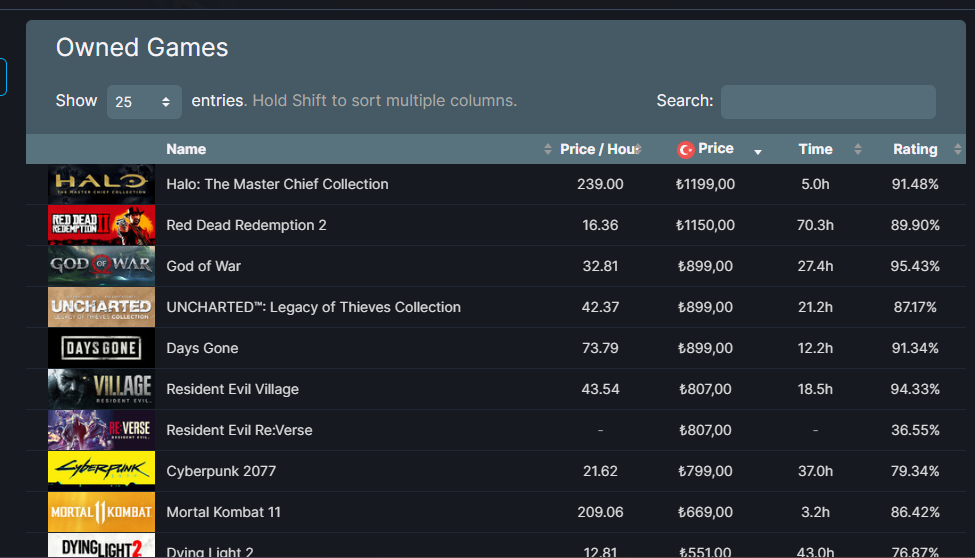Image resolution: width=975 pixels, height=558 pixels.
Task: Click Resident Evil Village game name
Action: pyautogui.click(x=233, y=389)
